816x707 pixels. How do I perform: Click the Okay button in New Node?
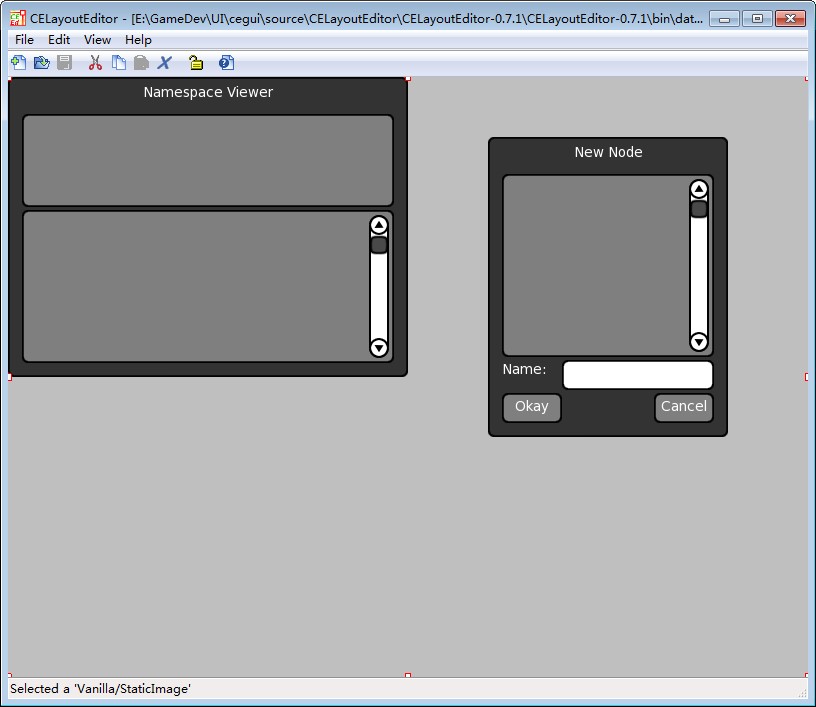(532, 407)
